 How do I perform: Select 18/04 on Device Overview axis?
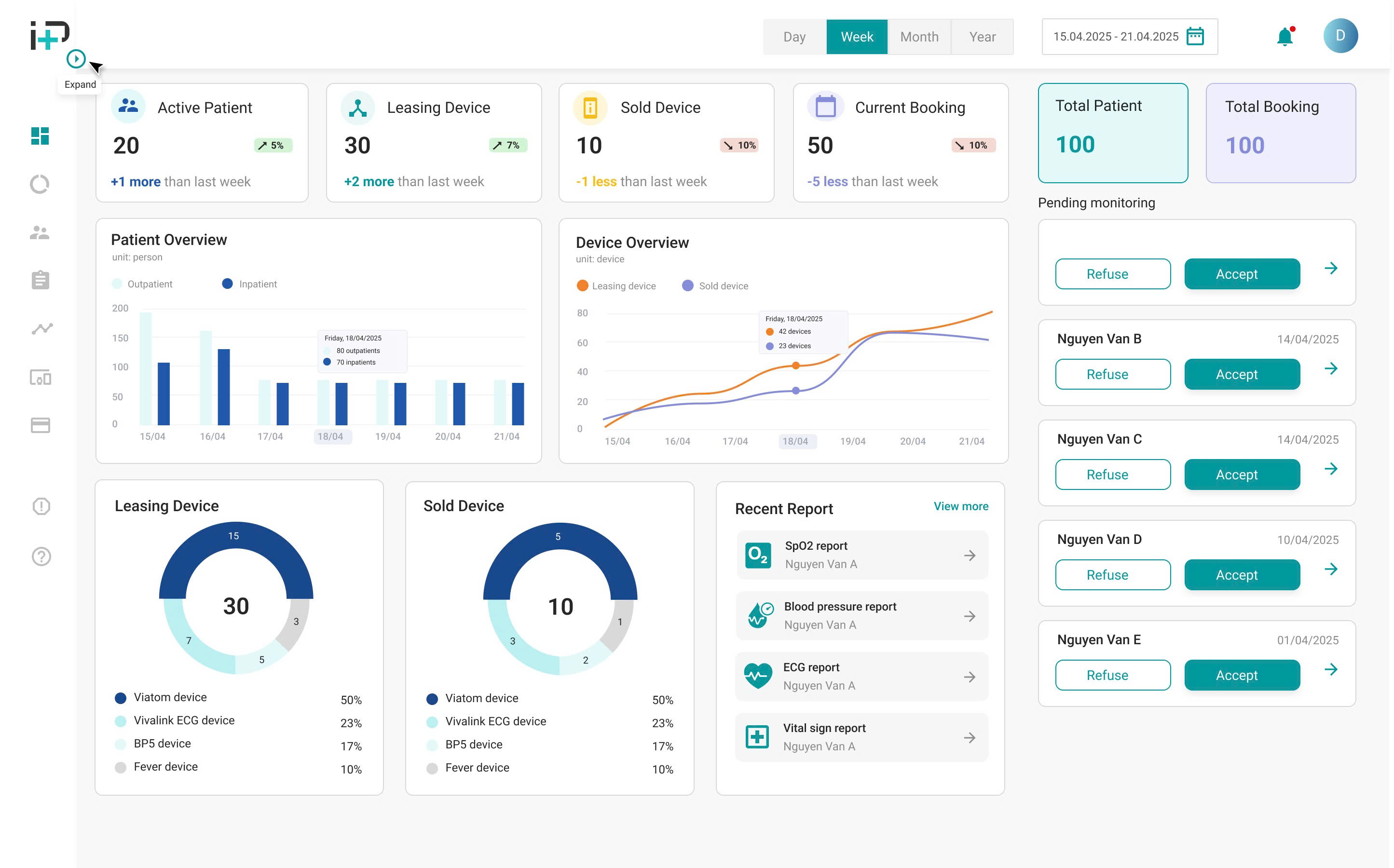797,441
